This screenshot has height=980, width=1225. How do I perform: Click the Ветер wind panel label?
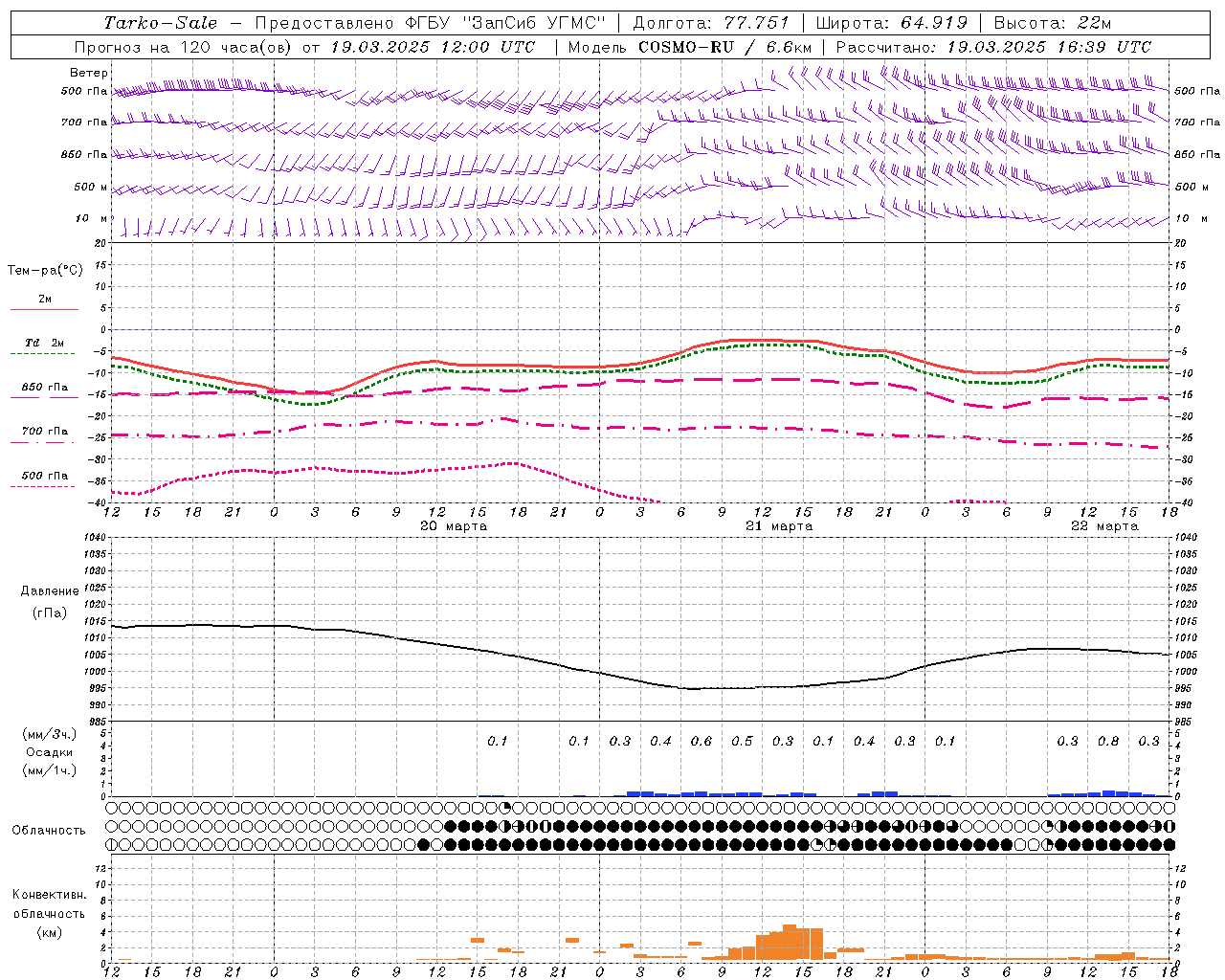(89, 73)
